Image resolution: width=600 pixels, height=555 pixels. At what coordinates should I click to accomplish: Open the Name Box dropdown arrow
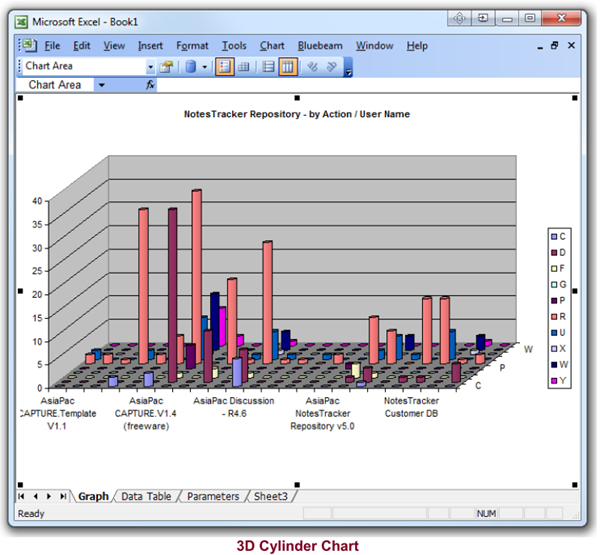point(100,85)
